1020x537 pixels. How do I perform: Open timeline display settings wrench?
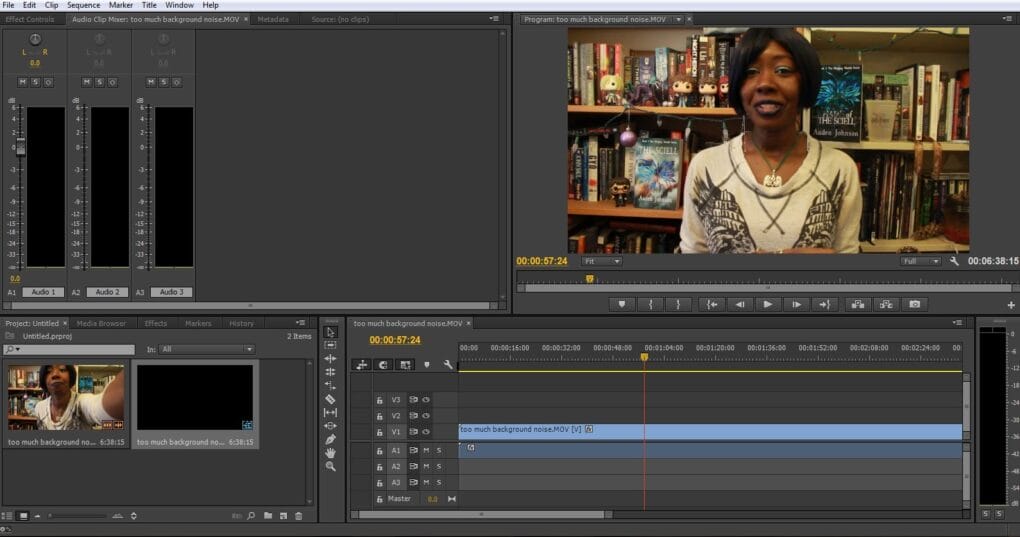pyautogui.click(x=448, y=365)
